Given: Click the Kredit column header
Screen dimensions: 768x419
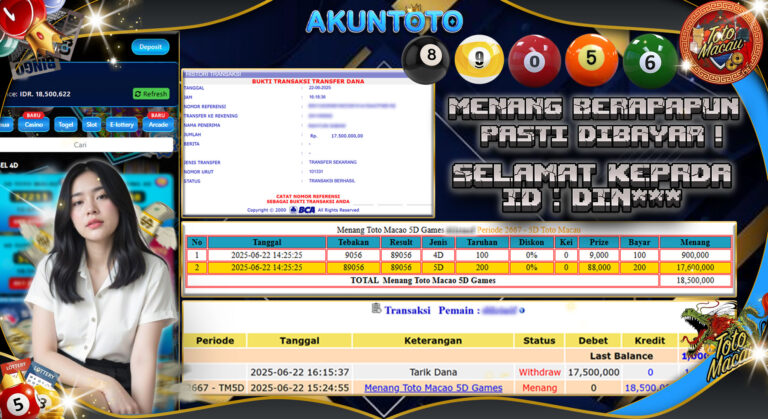Looking at the screenshot, I should [649, 341].
